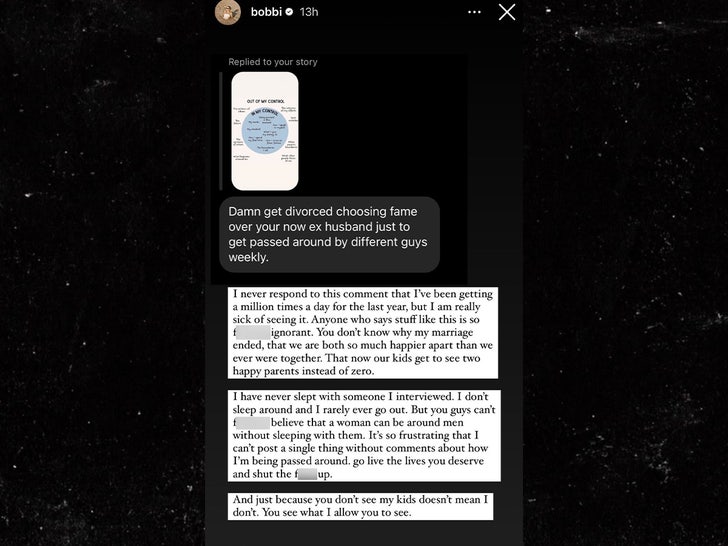Click the vertical quote bar beside the thumbnail
This screenshot has width=728, height=546.
pos(221,131)
